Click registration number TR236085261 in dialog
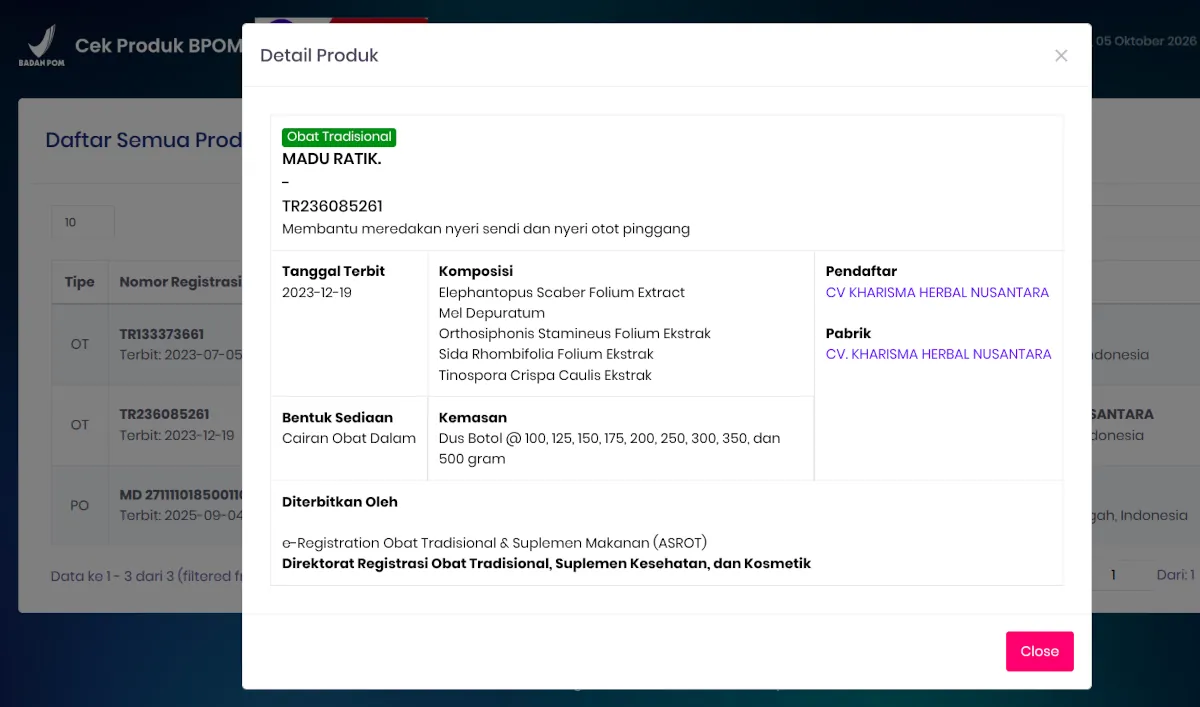Image resolution: width=1200 pixels, height=707 pixels. tap(332, 206)
